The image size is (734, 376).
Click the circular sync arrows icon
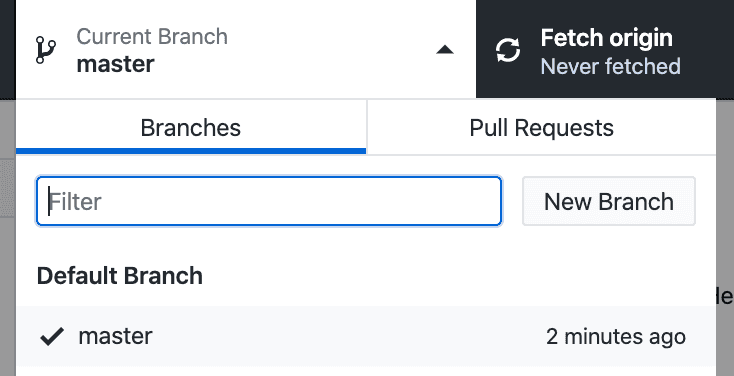508,50
